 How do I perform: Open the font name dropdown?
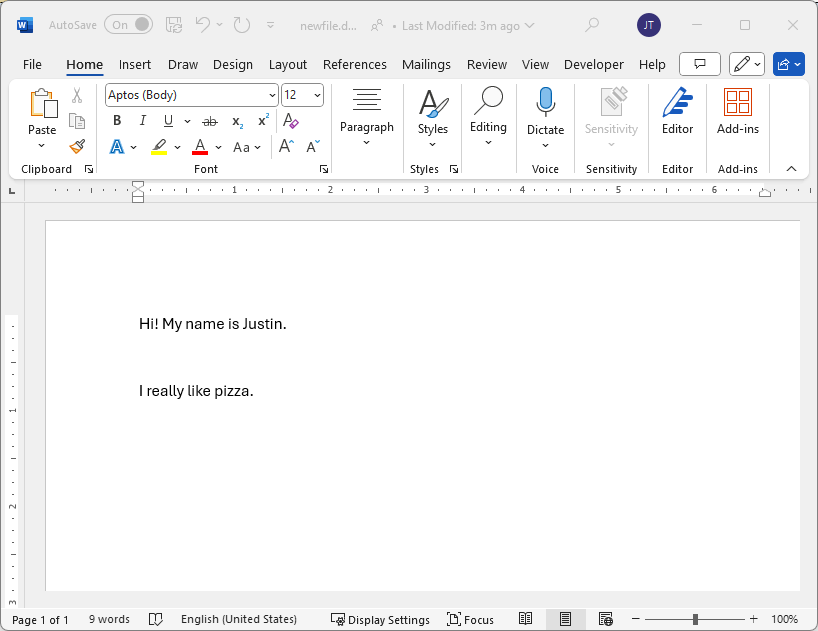272,95
